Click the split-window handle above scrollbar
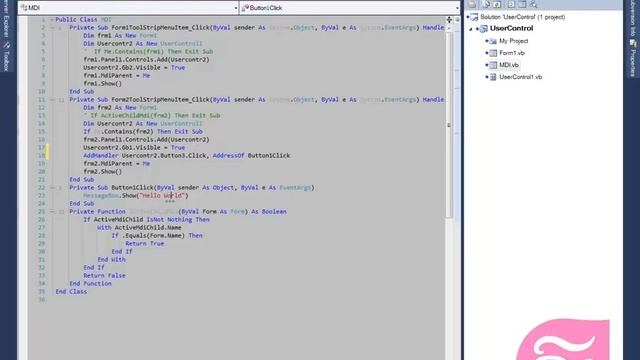The image size is (640, 360). 449,20
